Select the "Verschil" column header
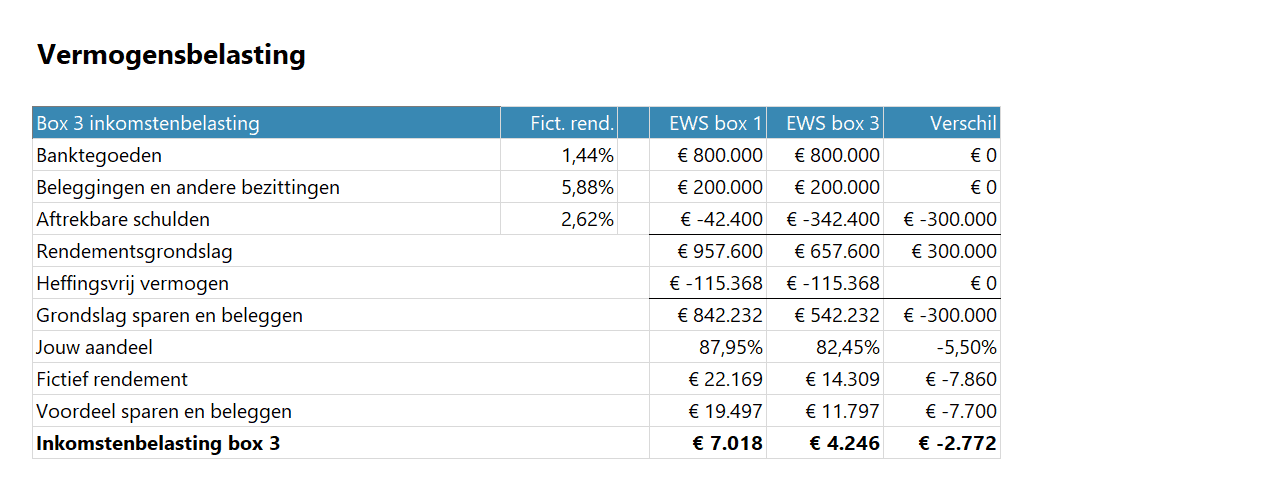The image size is (1267, 491). pyautogui.click(x=962, y=124)
